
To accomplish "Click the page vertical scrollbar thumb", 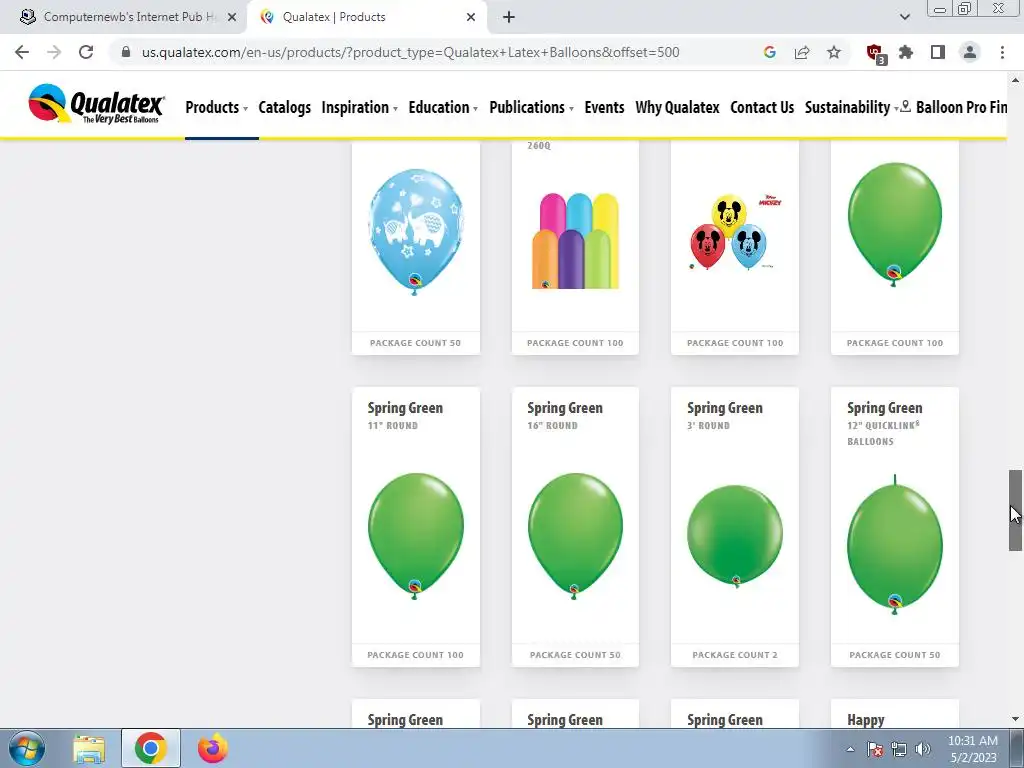I will [x=1015, y=510].
